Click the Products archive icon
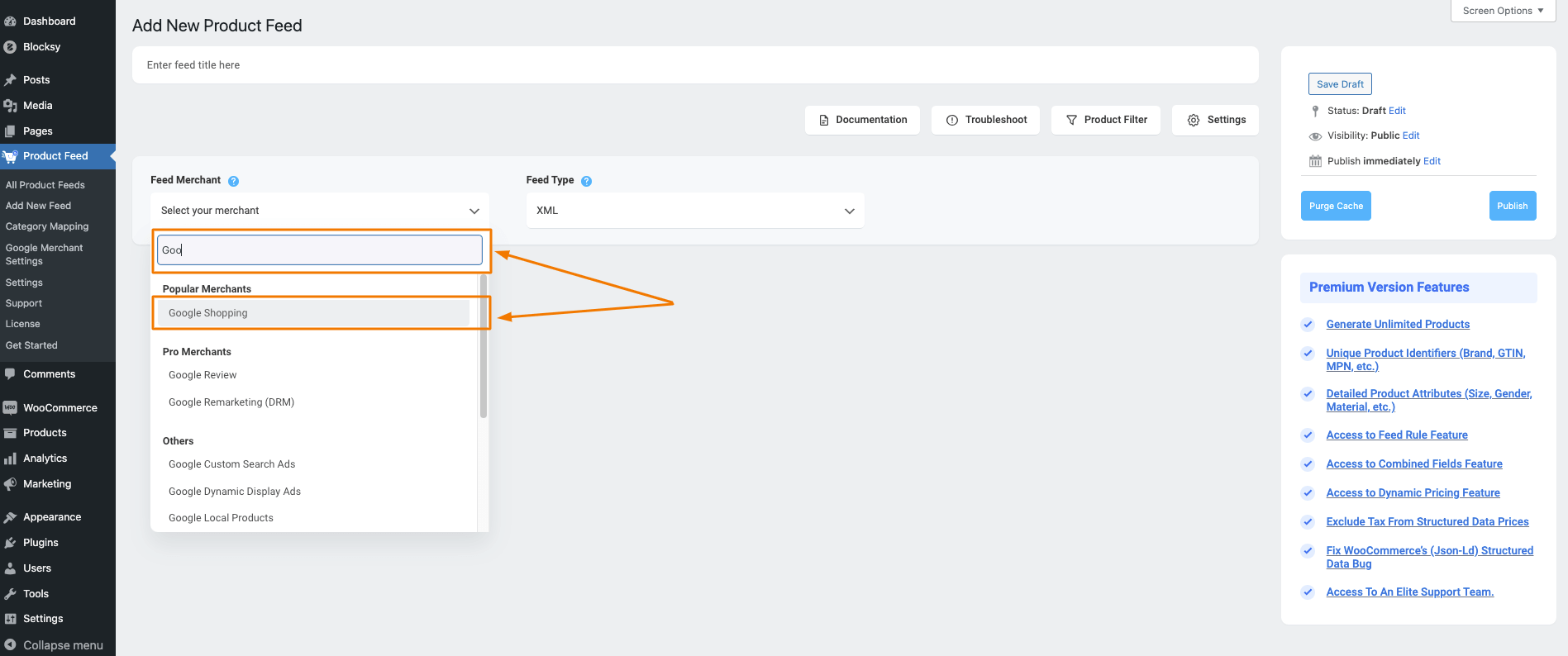The image size is (1568, 656). tap(10, 433)
